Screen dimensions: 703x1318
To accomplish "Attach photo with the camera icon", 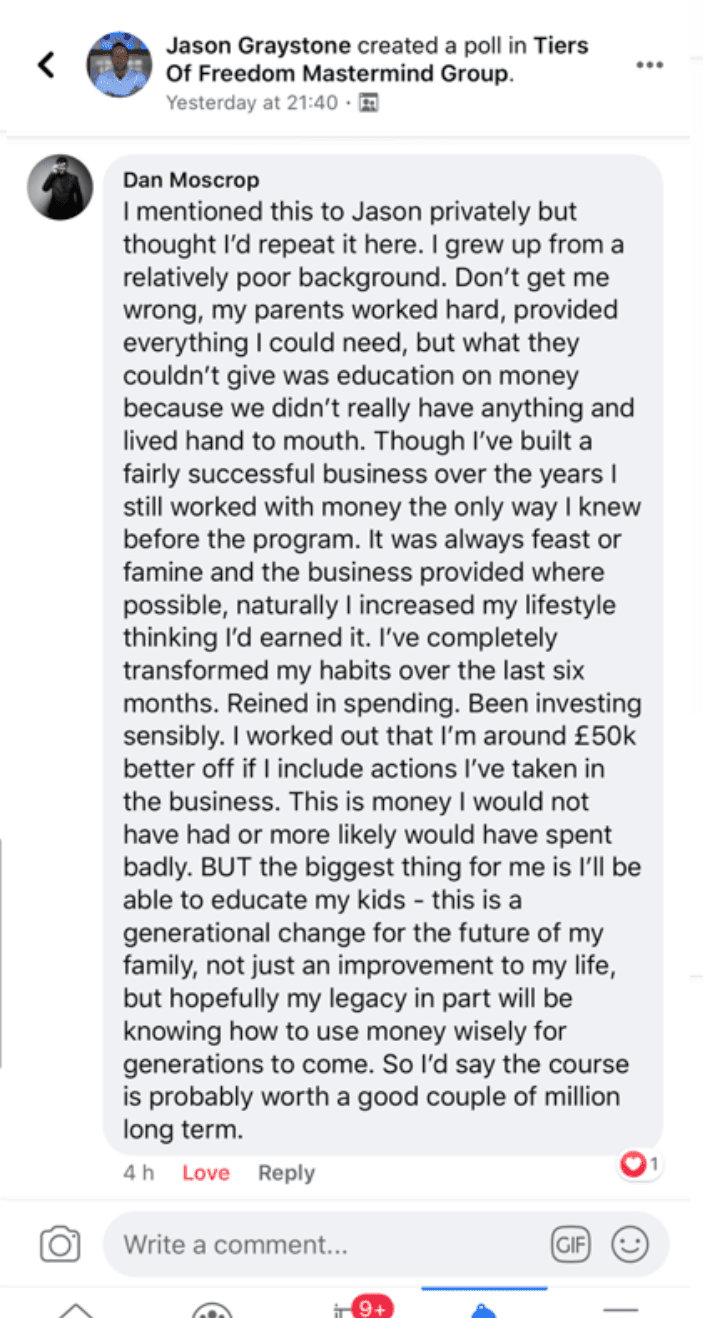I will (x=60, y=1245).
